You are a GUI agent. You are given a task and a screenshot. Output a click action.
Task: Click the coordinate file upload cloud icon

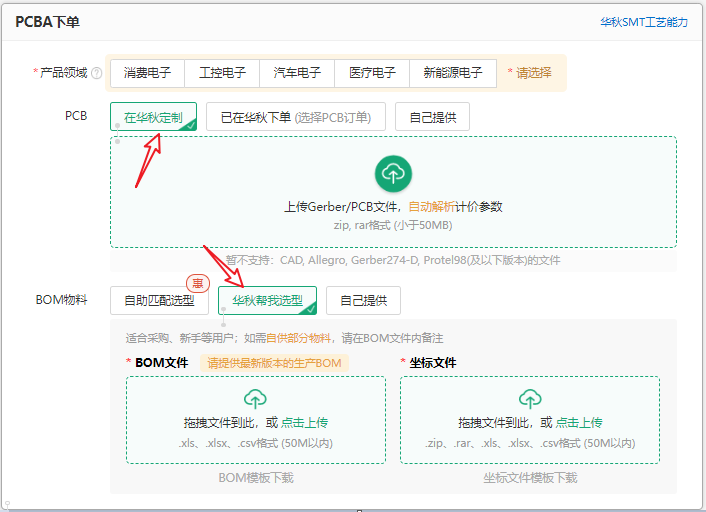point(530,399)
